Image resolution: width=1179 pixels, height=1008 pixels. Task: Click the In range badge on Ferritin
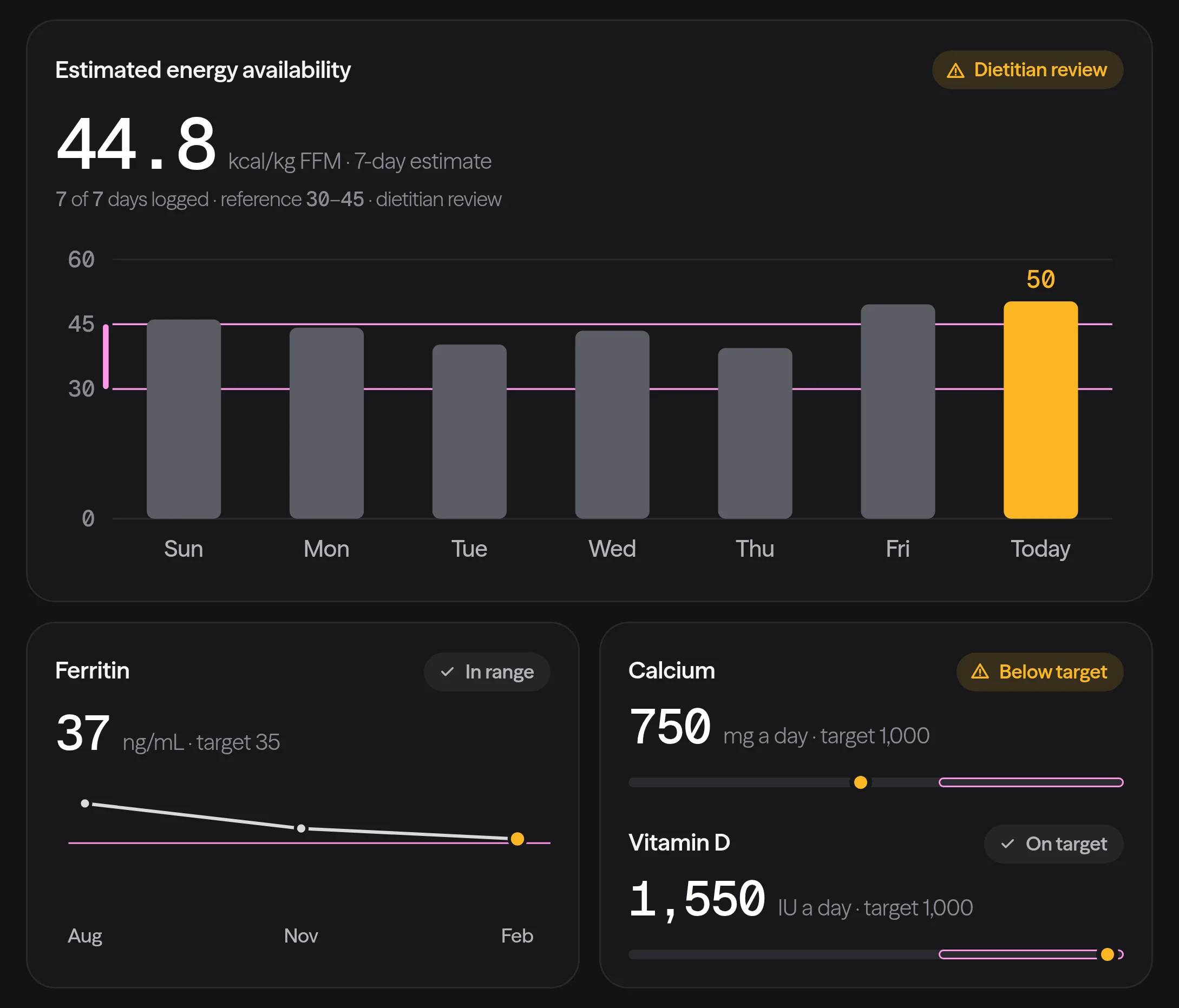pyautogui.click(x=487, y=672)
